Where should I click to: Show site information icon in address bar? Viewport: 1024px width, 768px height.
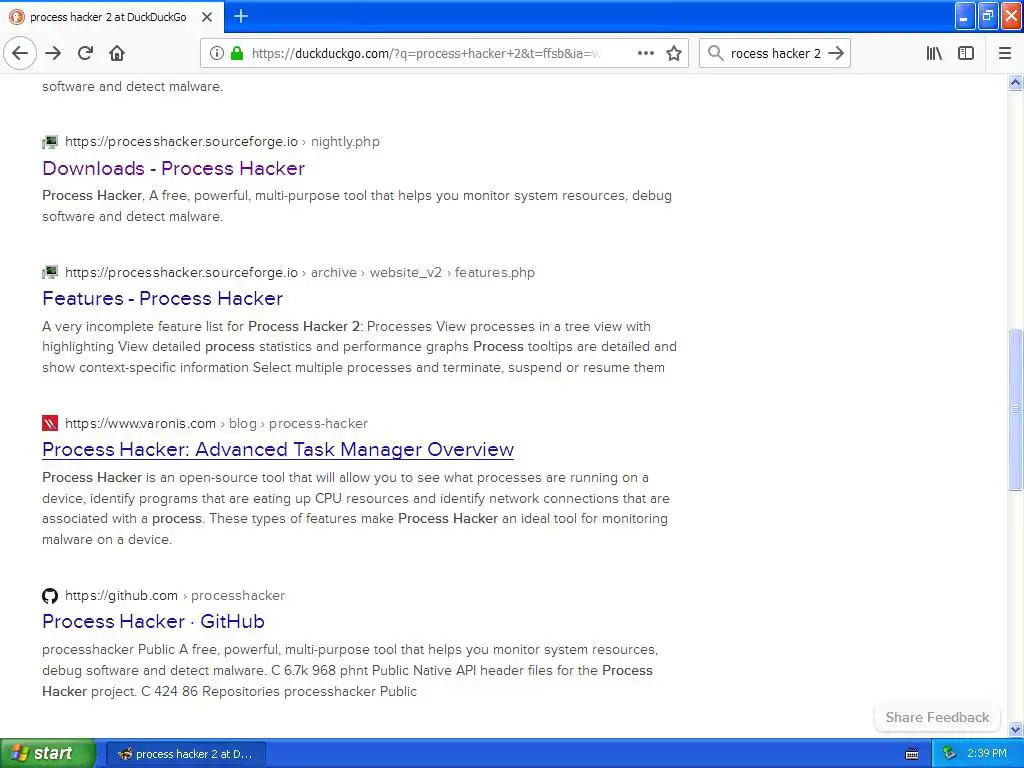tap(216, 53)
